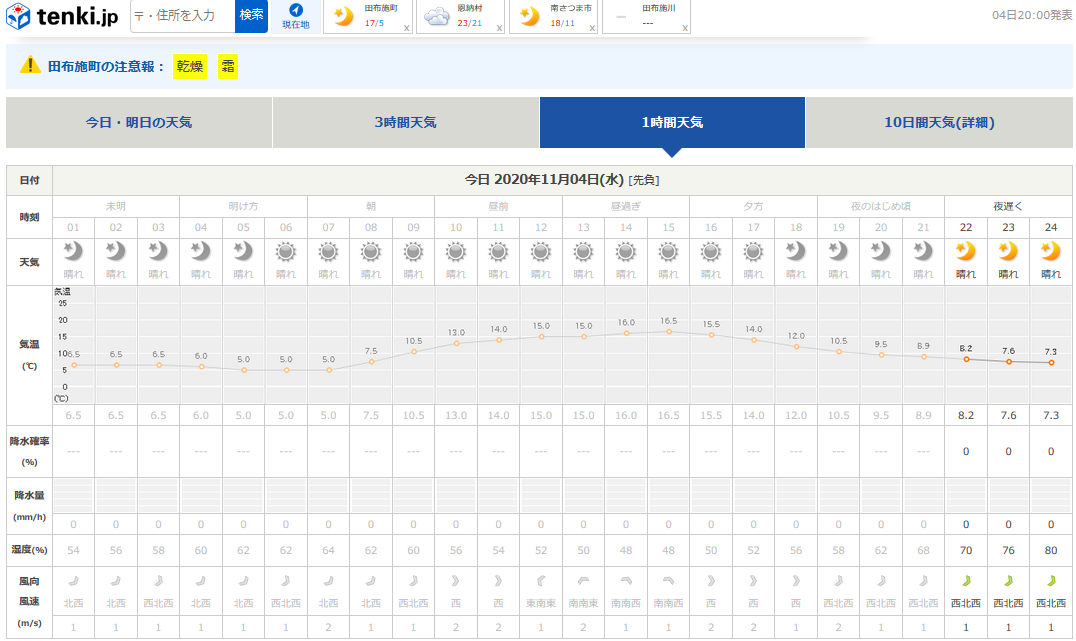This screenshot has height=641, width=1076.
Task: Remove the 田布施町 saved location card
Action: coord(406,28)
